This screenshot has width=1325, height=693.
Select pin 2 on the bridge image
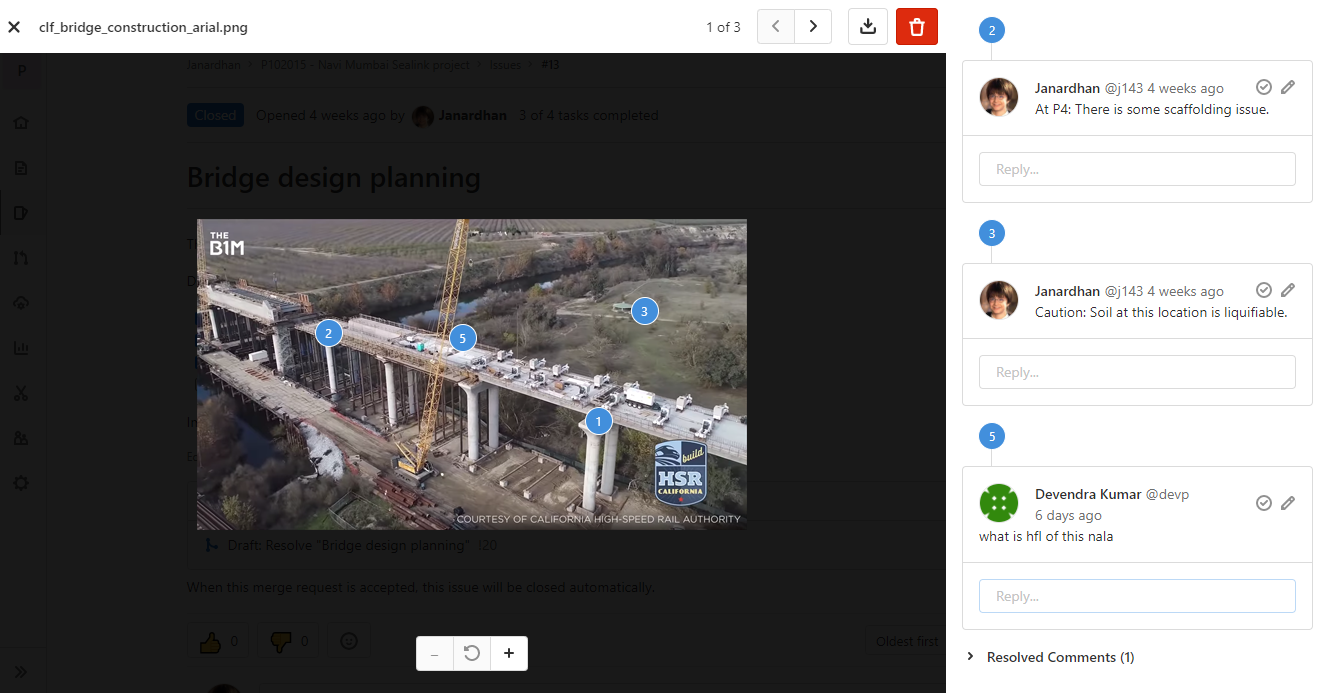tap(329, 333)
